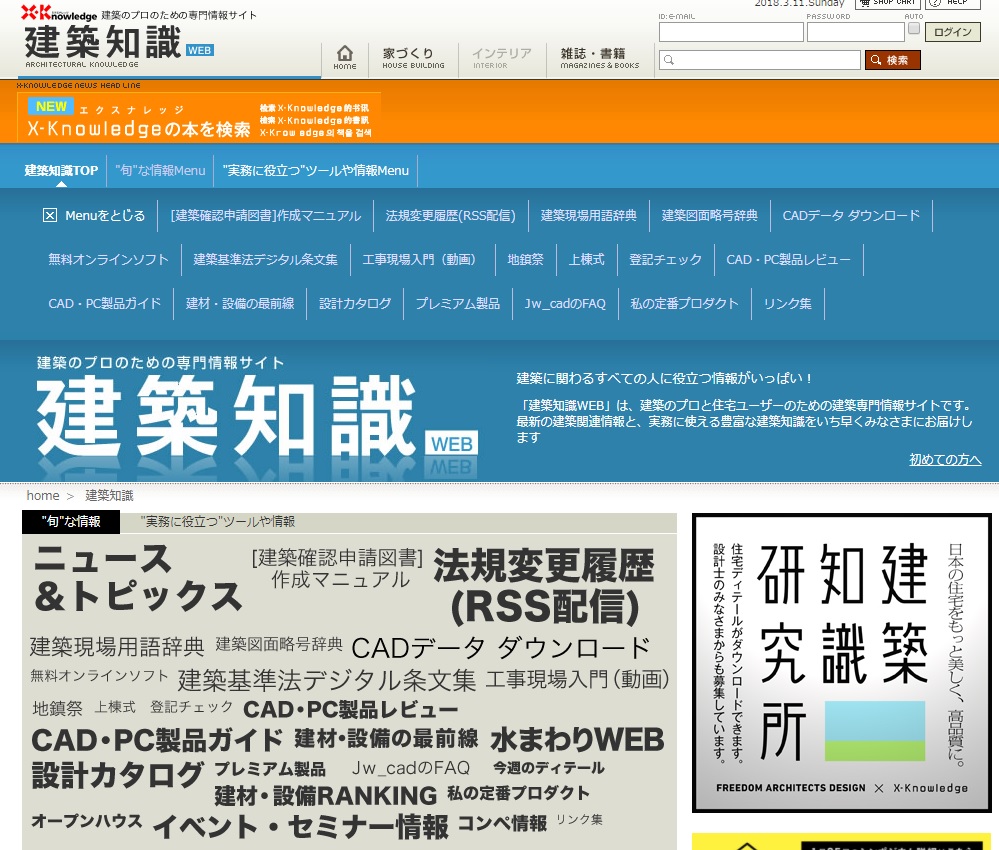Select the "実務に役立つ"ツールや情報Menu tab
The width and height of the screenshot is (999, 850).
coord(315,171)
